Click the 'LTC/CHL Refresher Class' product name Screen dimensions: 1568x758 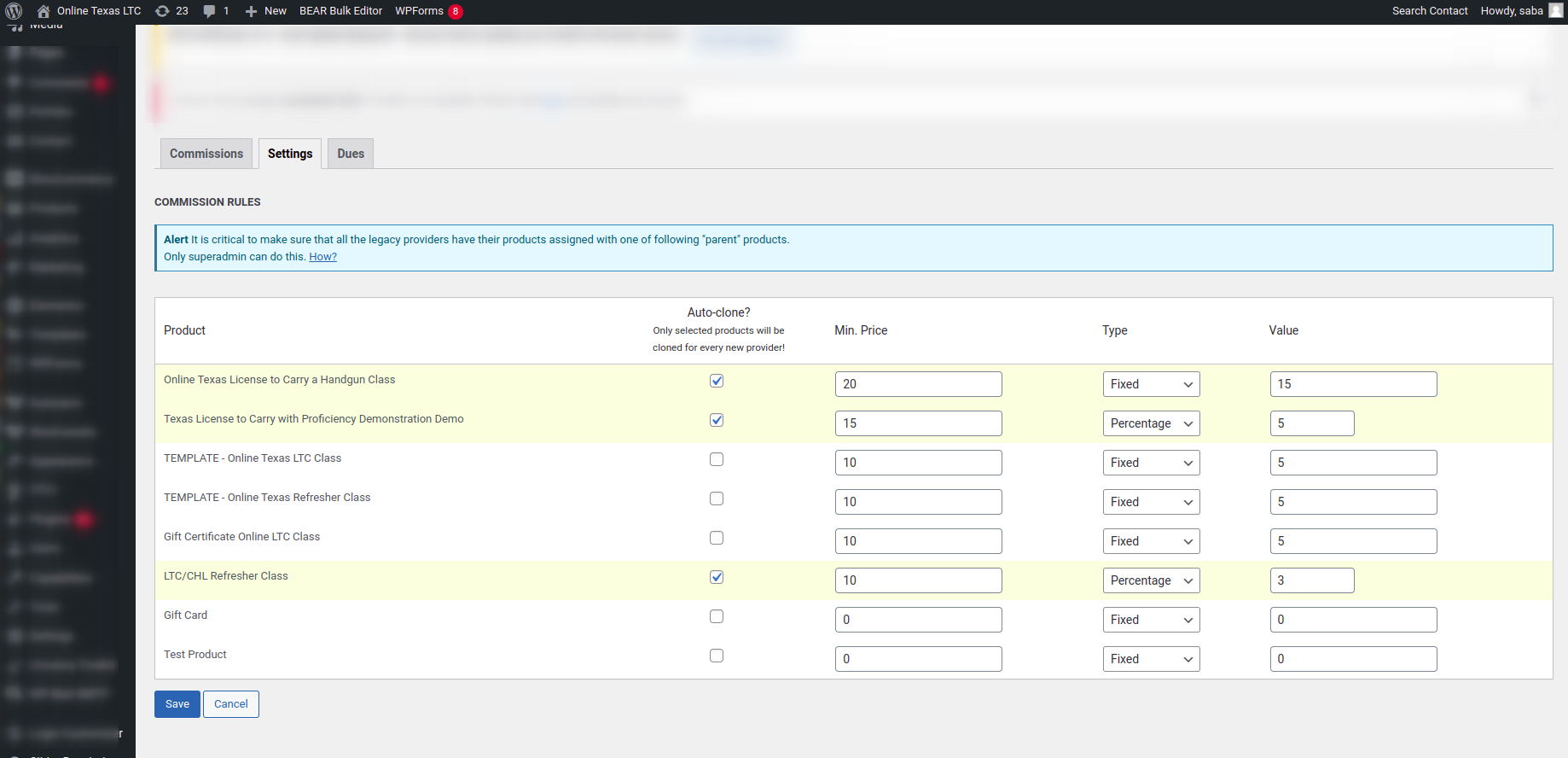[226, 576]
